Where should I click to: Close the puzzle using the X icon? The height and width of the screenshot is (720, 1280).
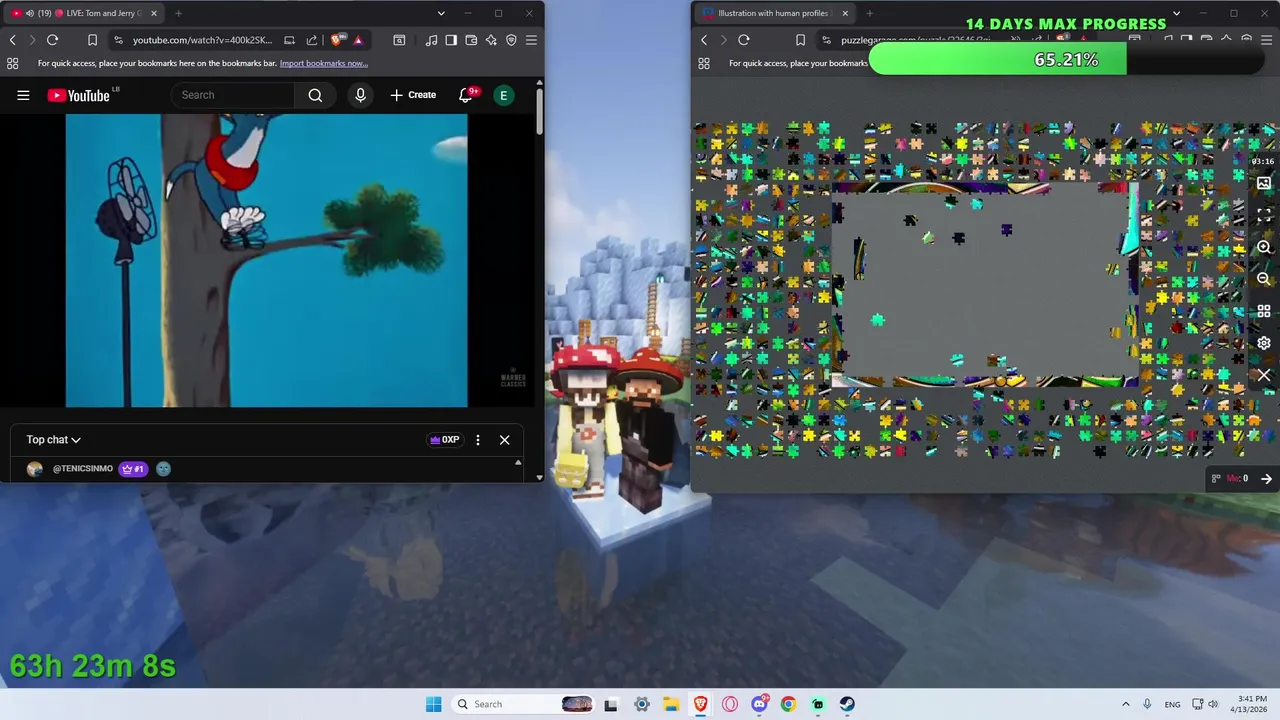pos(1264,375)
